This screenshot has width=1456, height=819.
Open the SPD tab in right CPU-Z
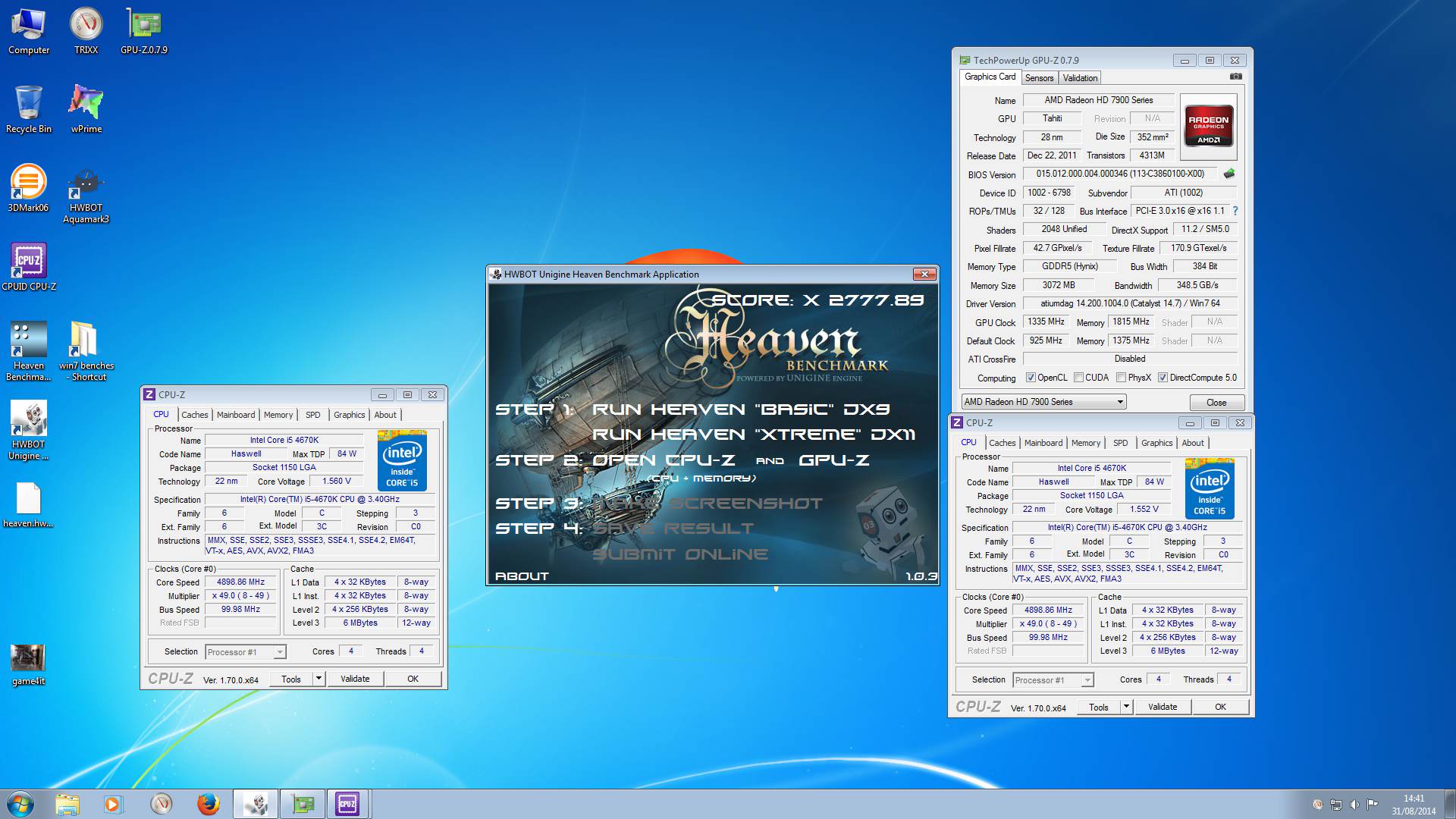[1121, 443]
